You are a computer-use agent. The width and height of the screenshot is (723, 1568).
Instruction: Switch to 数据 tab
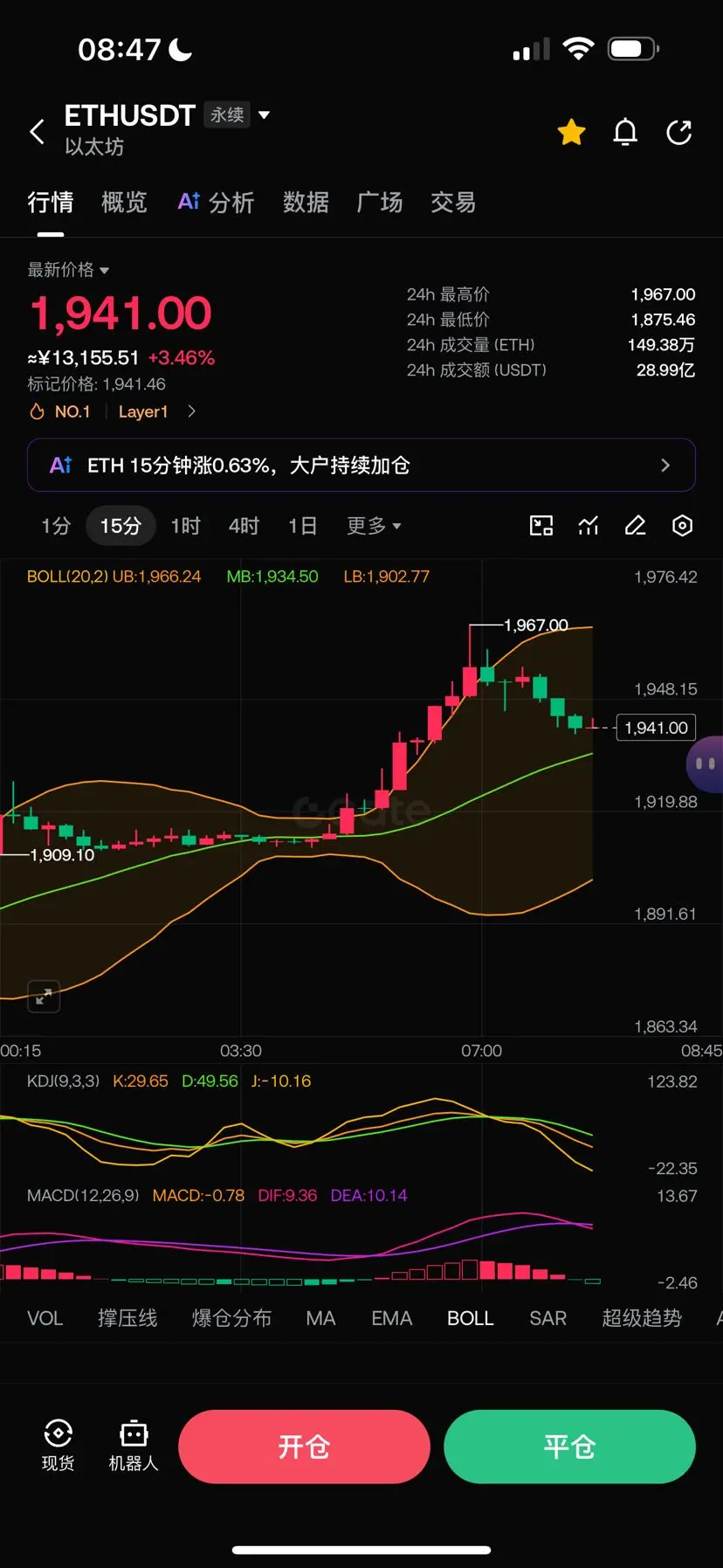[306, 203]
